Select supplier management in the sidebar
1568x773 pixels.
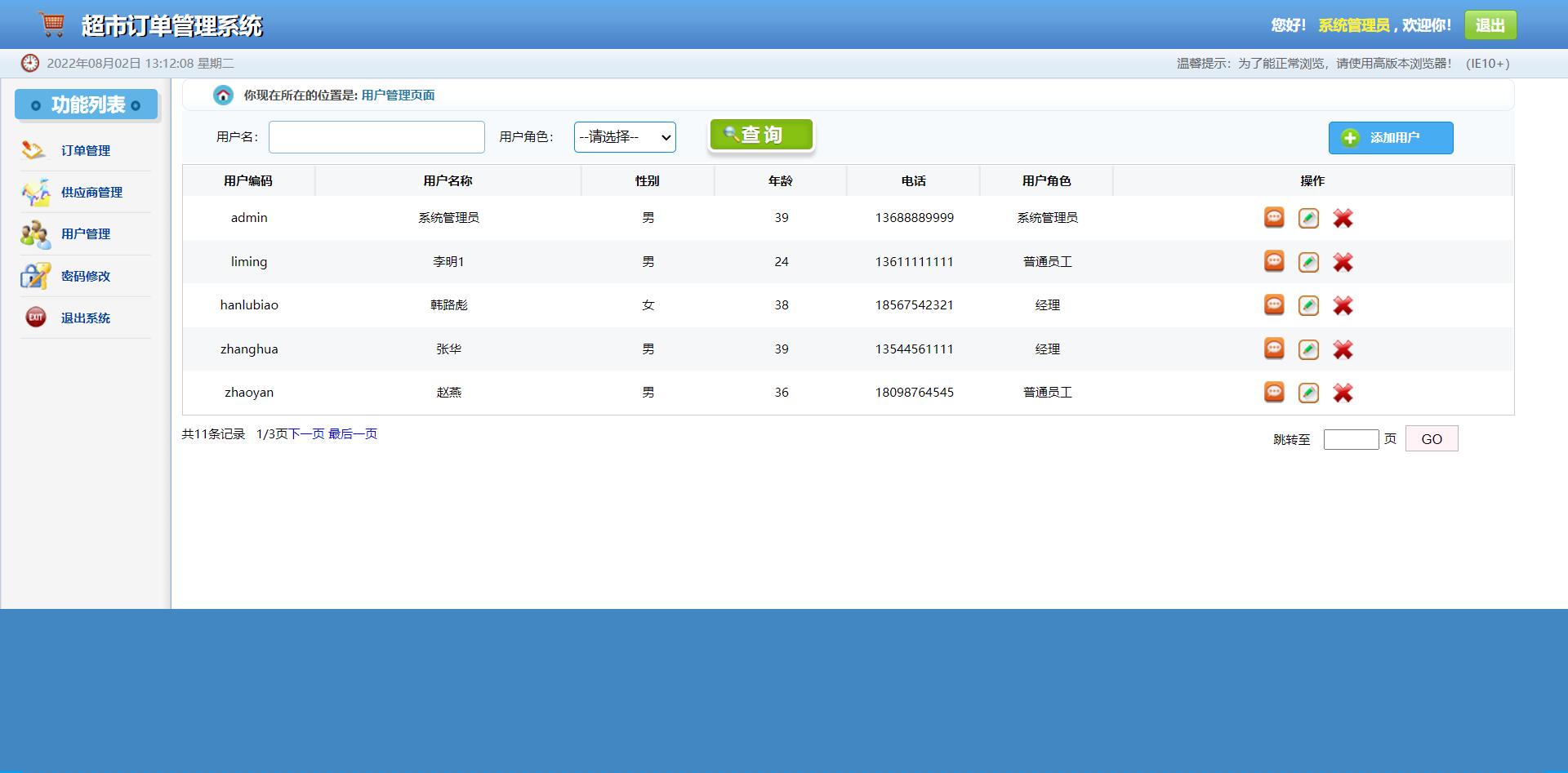pos(91,193)
